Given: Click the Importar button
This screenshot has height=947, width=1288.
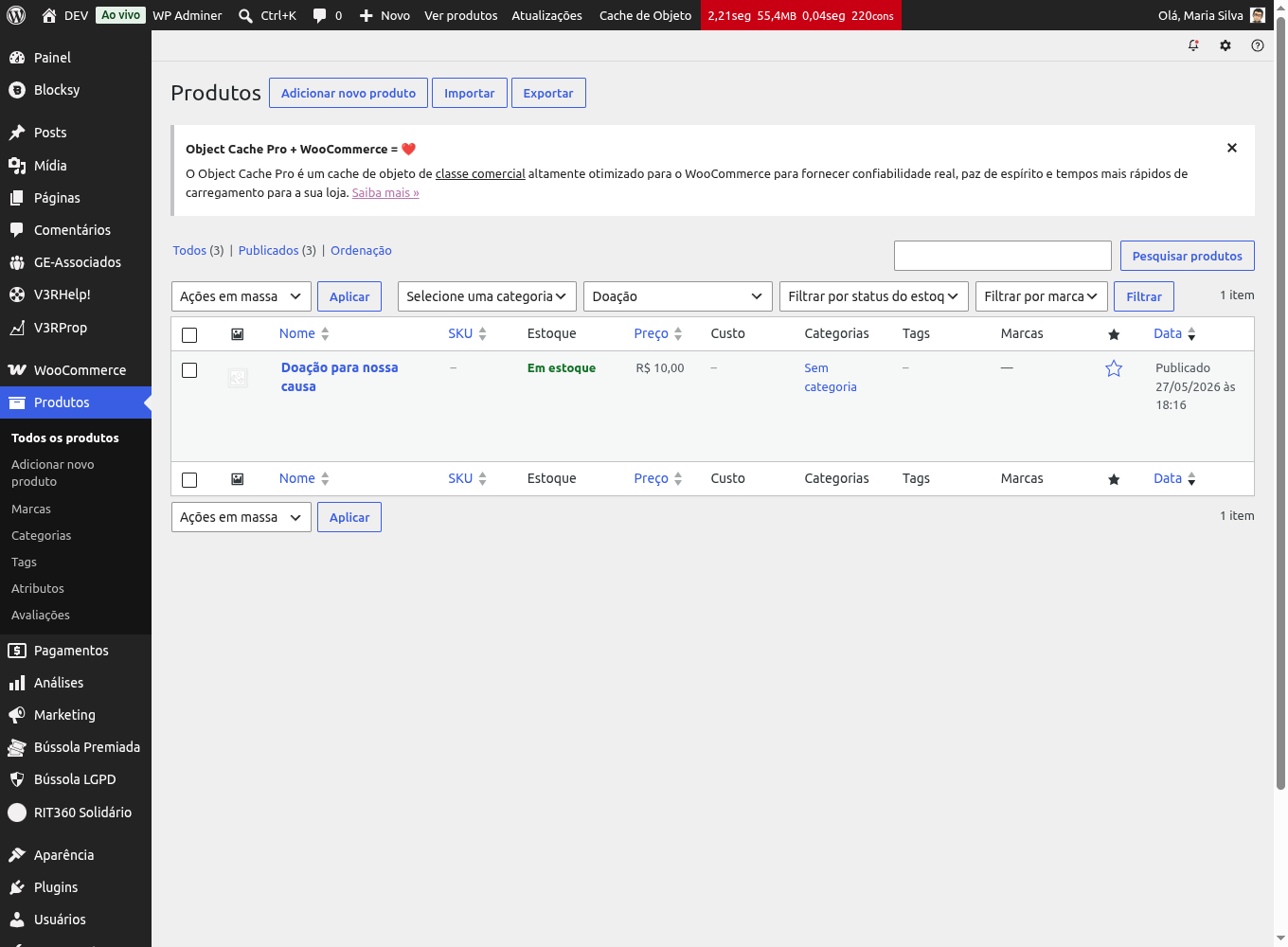Looking at the screenshot, I should coord(470,93).
